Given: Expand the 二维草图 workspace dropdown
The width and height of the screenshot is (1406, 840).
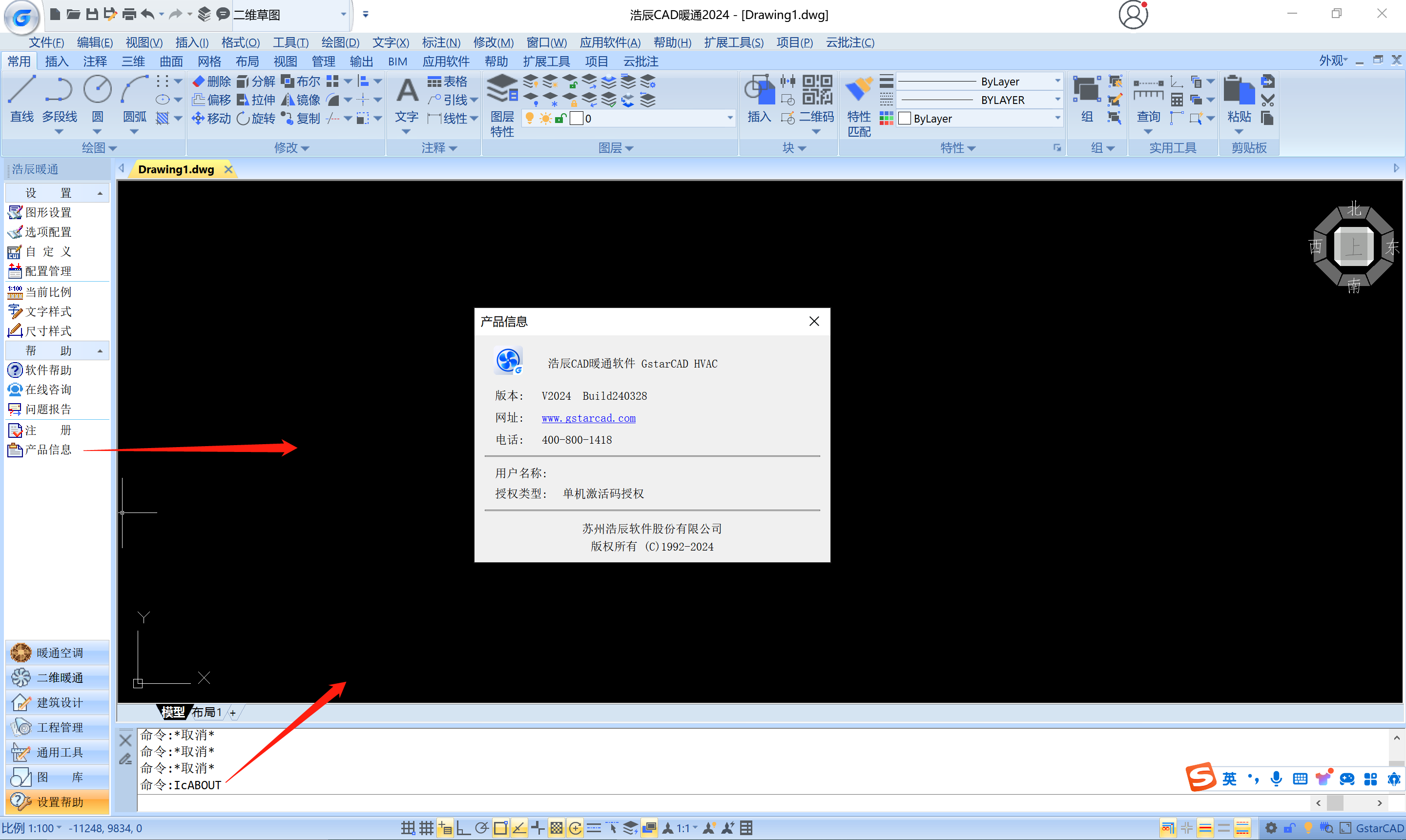Looking at the screenshot, I should coord(343,15).
